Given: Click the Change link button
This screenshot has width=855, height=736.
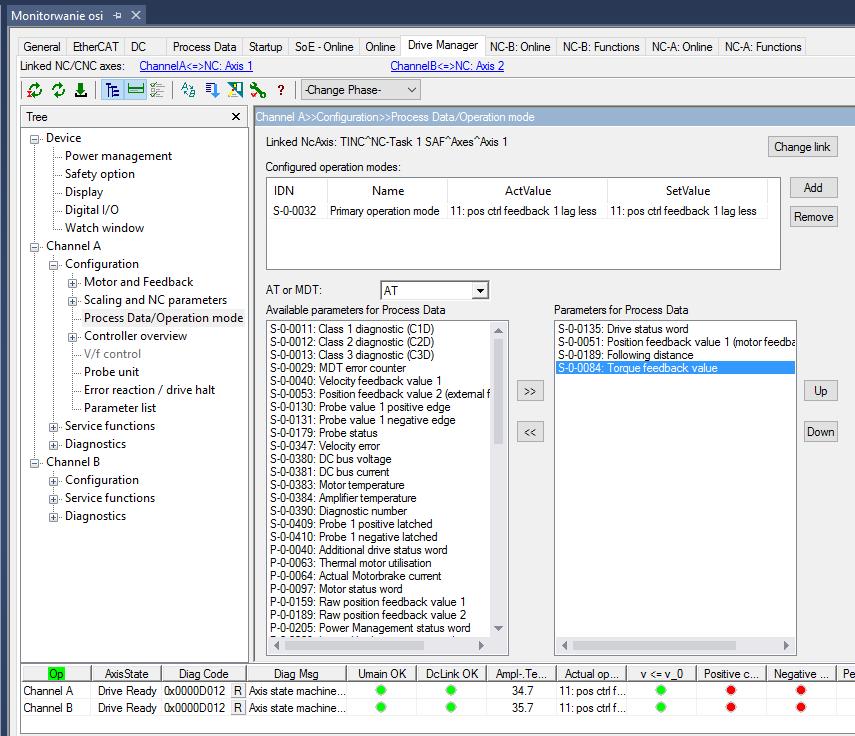Looking at the screenshot, I should click(802, 147).
